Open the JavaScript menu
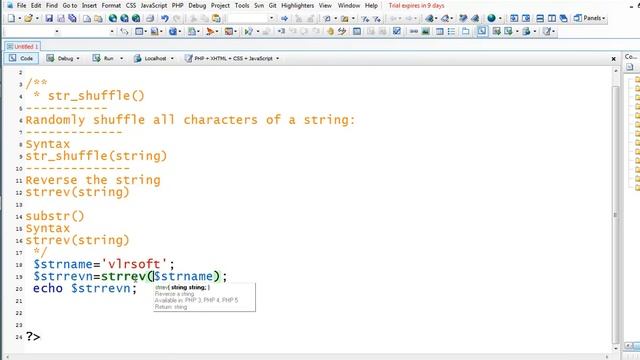This screenshot has width=640, height=360. pos(153,6)
